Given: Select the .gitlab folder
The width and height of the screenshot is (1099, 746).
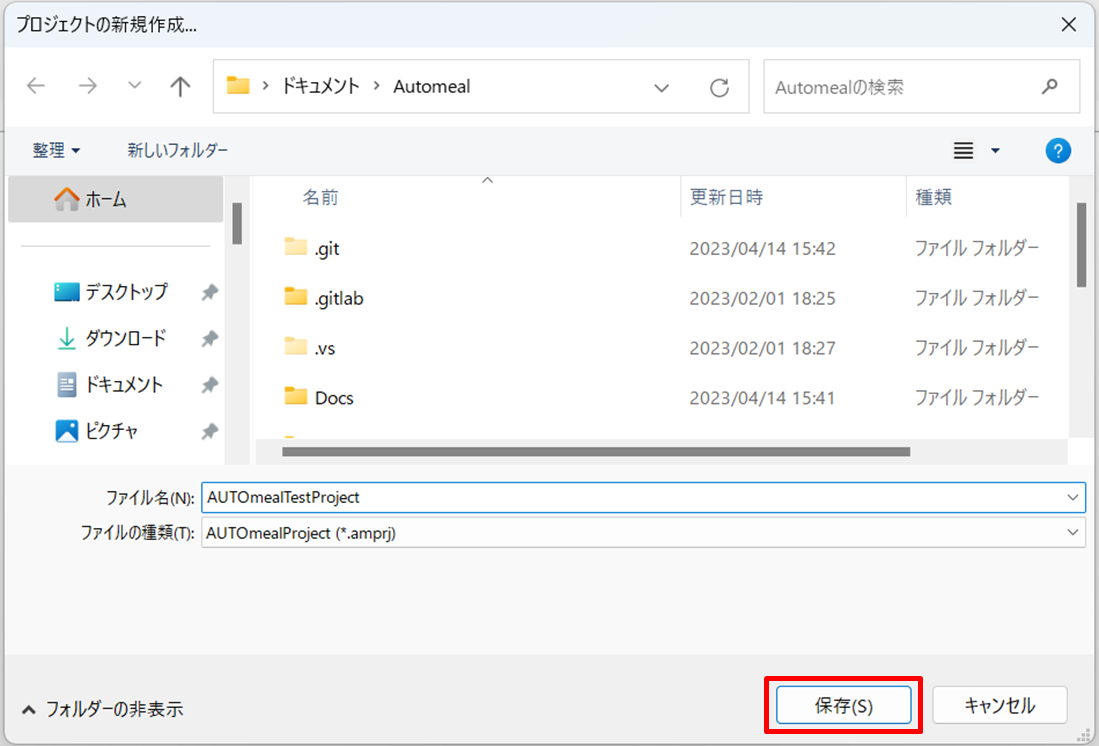Looking at the screenshot, I should [x=338, y=298].
